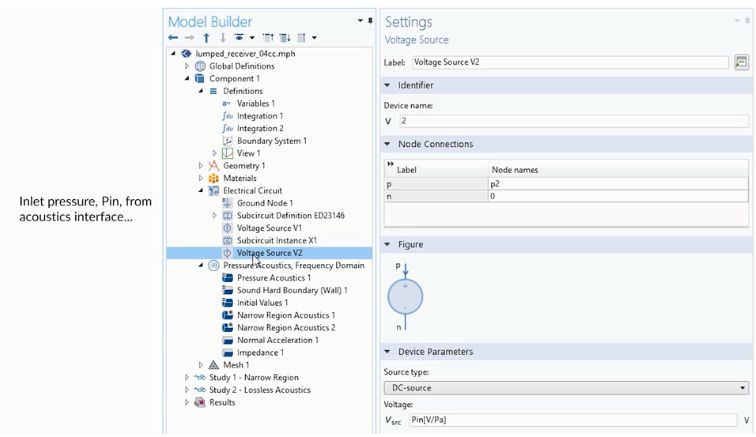Screen dimensions: 756x437
Task: Collapse the Component 1 node
Action: tap(187, 79)
